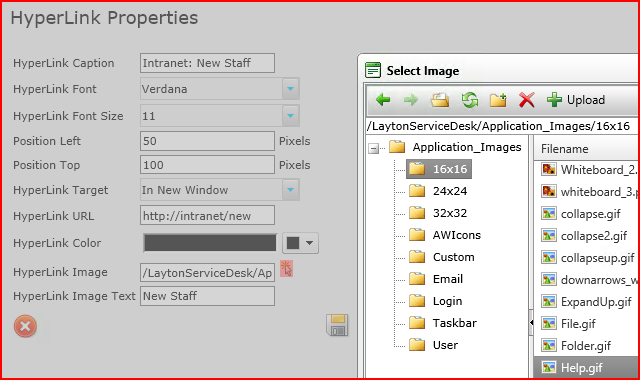This screenshot has height=380, width=640.
Task: Click the folder path address bar
Action: tap(502, 126)
